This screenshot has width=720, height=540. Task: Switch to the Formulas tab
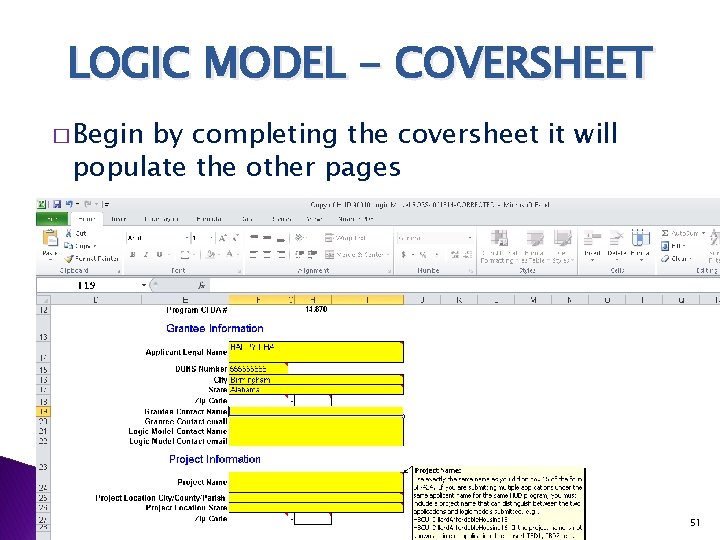click(x=209, y=219)
